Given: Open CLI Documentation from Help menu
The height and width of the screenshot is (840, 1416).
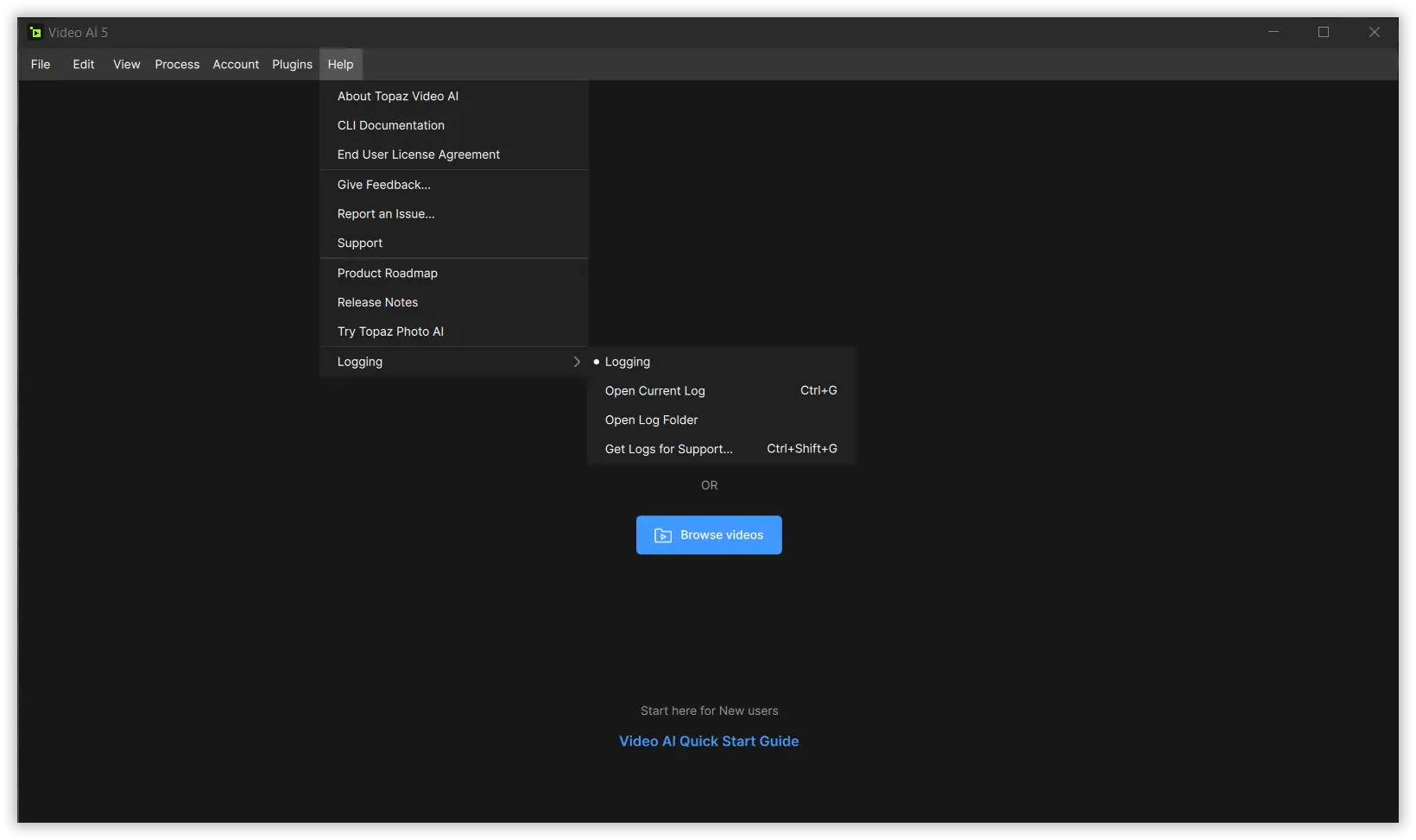Looking at the screenshot, I should click(x=454, y=125).
